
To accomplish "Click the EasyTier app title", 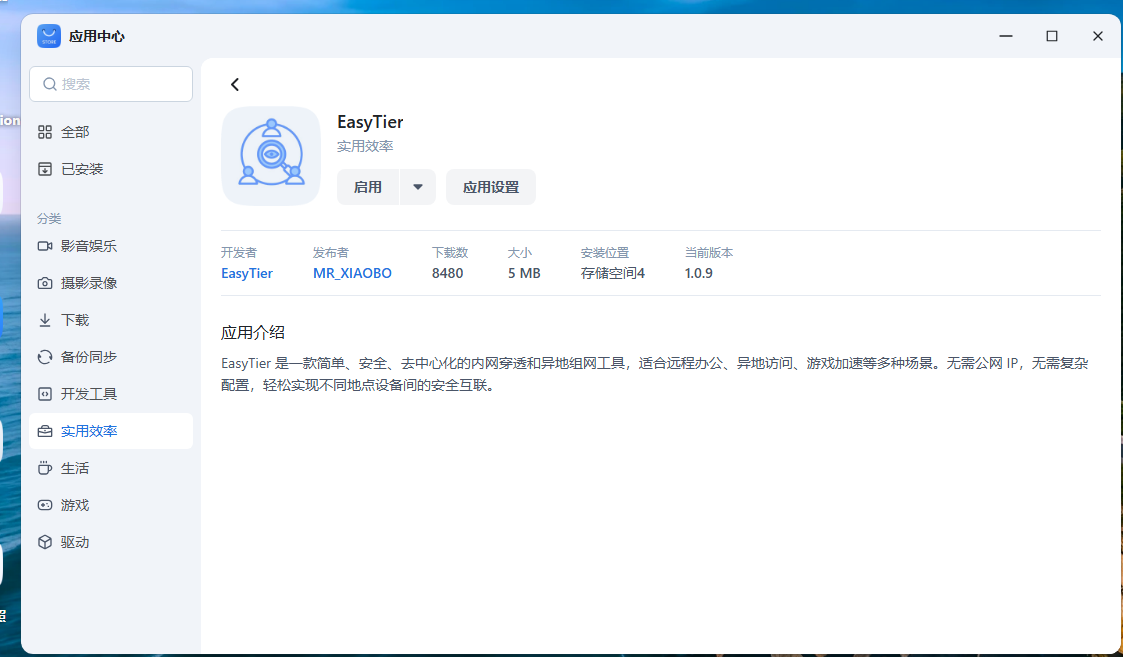I will [370, 122].
